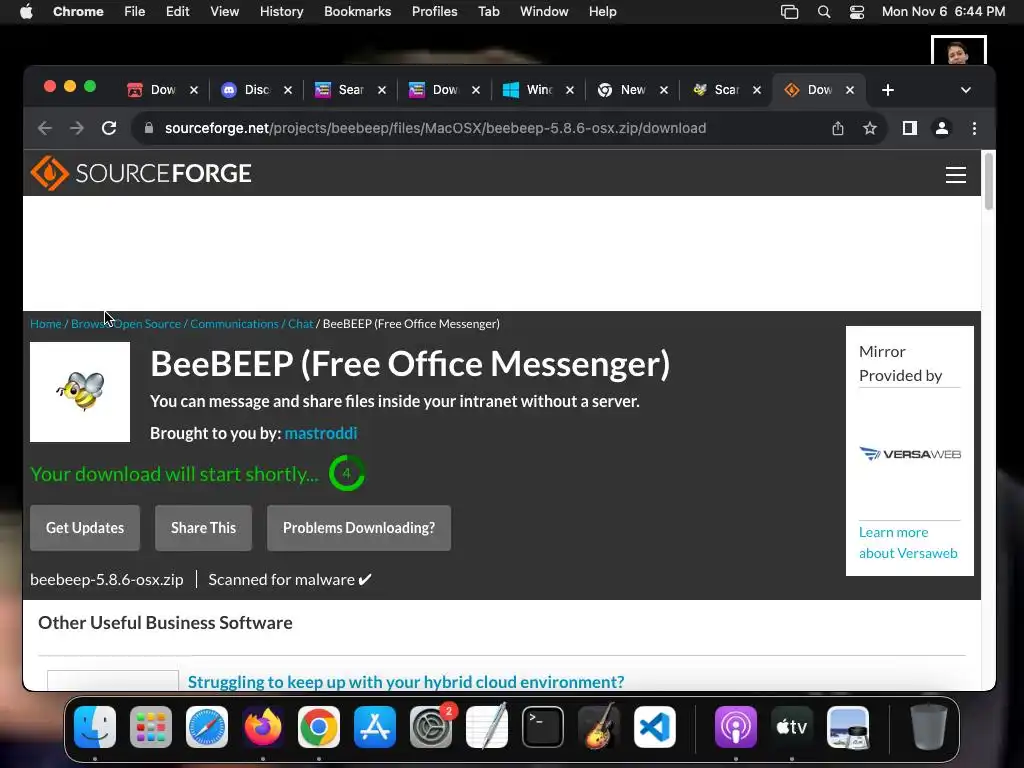Click beebeep-5.8.6-osx.zip file name
The height and width of the screenshot is (768, 1024).
106,580
